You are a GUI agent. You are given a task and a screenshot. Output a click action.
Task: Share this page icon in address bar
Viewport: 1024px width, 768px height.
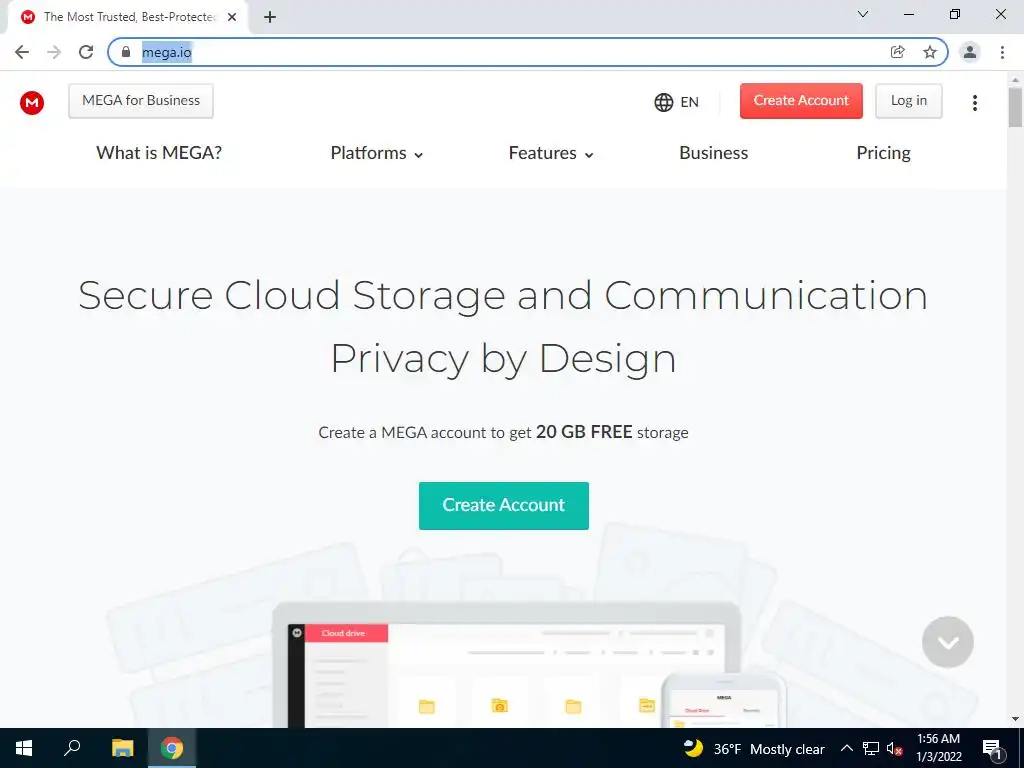click(898, 52)
